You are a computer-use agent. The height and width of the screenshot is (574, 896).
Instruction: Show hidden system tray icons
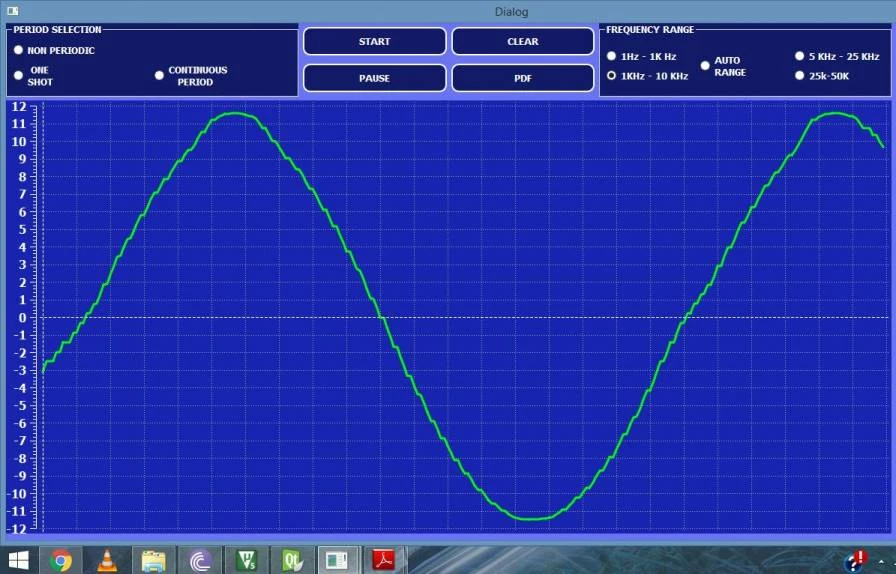tap(882, 563)
